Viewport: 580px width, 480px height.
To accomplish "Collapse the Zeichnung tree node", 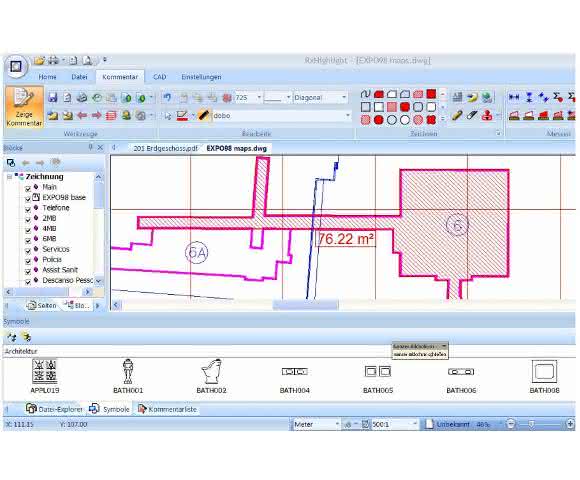I will coord(10,177).
